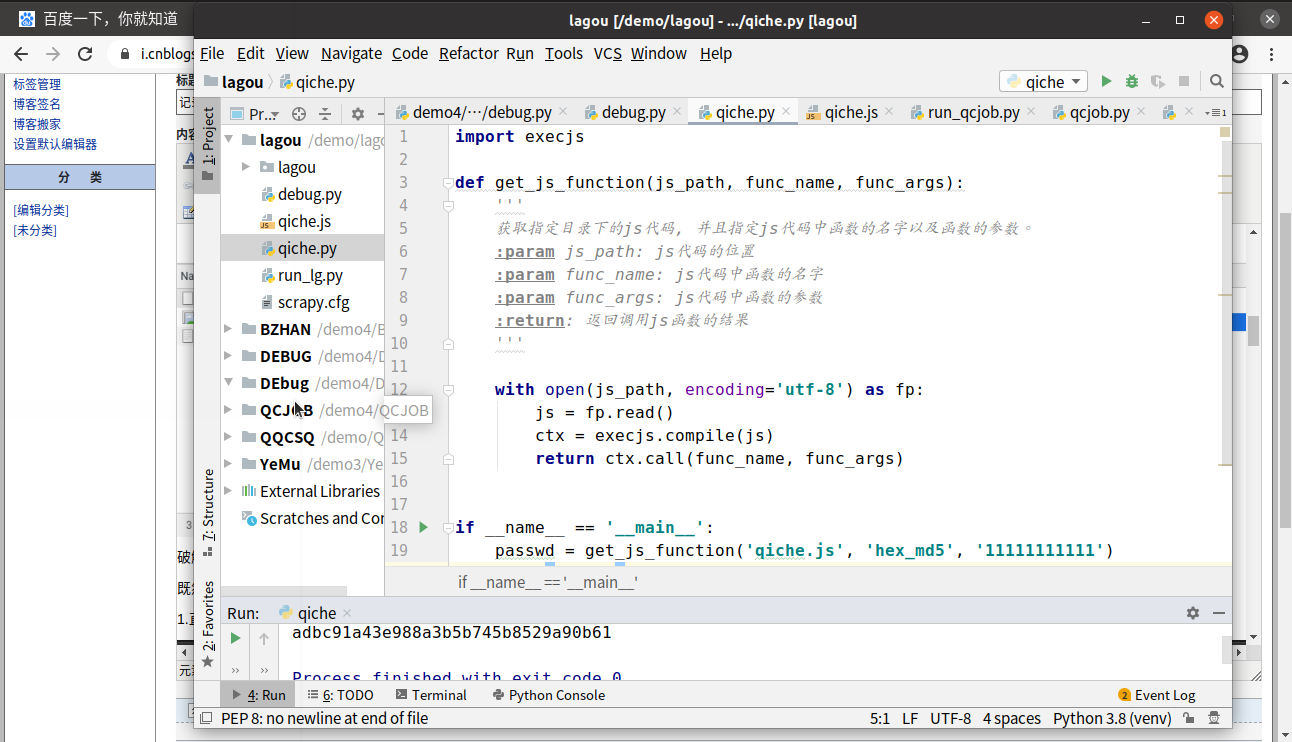Fold the with block at line 12
Viewport: 1292px width, 742px height.
pyautogui.click(x=448, y=389)
